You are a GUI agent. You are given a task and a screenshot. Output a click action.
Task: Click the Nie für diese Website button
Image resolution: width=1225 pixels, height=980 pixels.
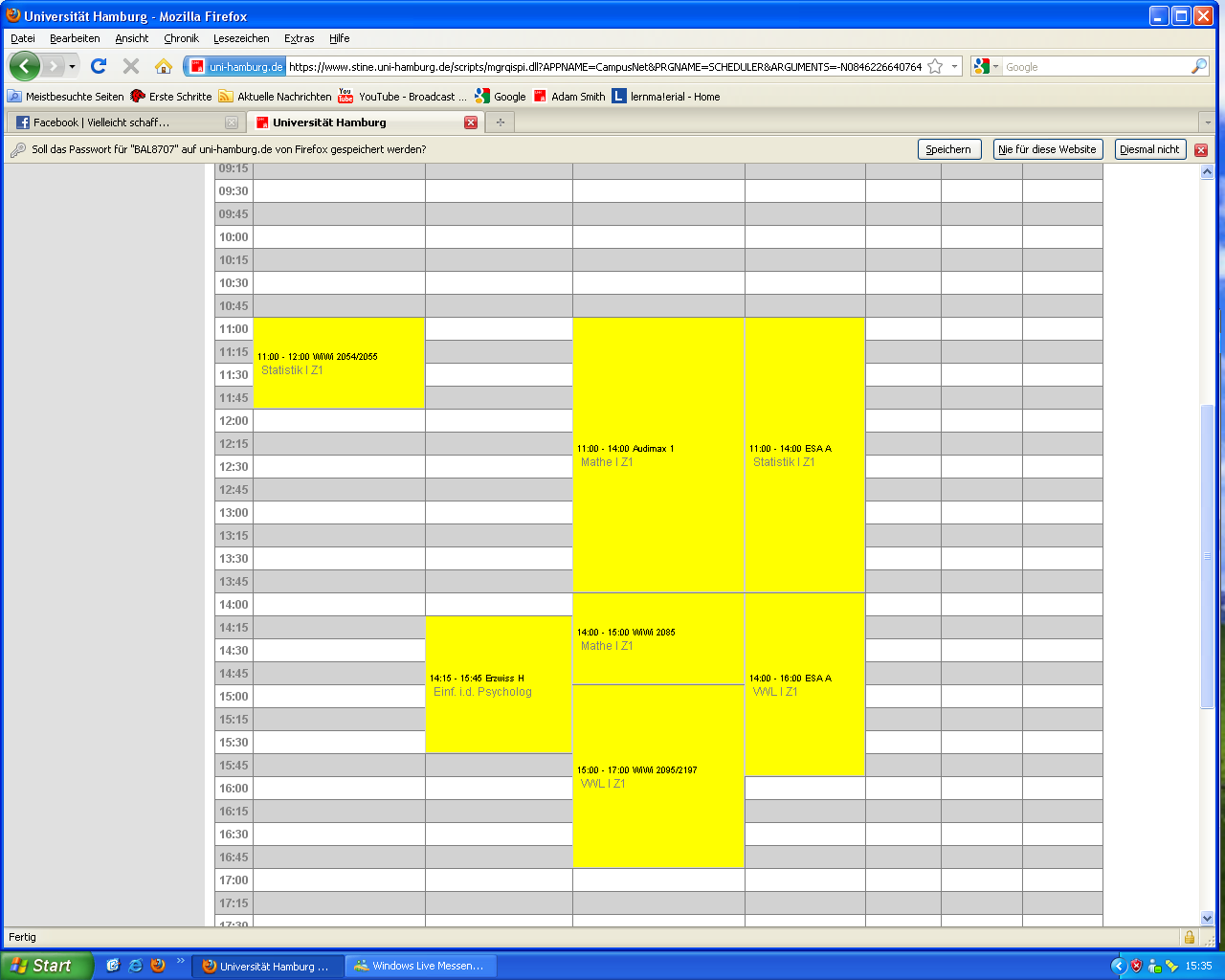1047,149
